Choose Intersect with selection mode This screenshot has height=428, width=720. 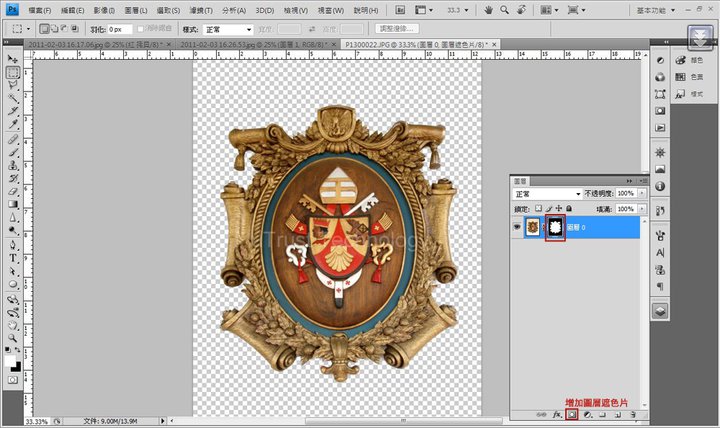(74, 29)
